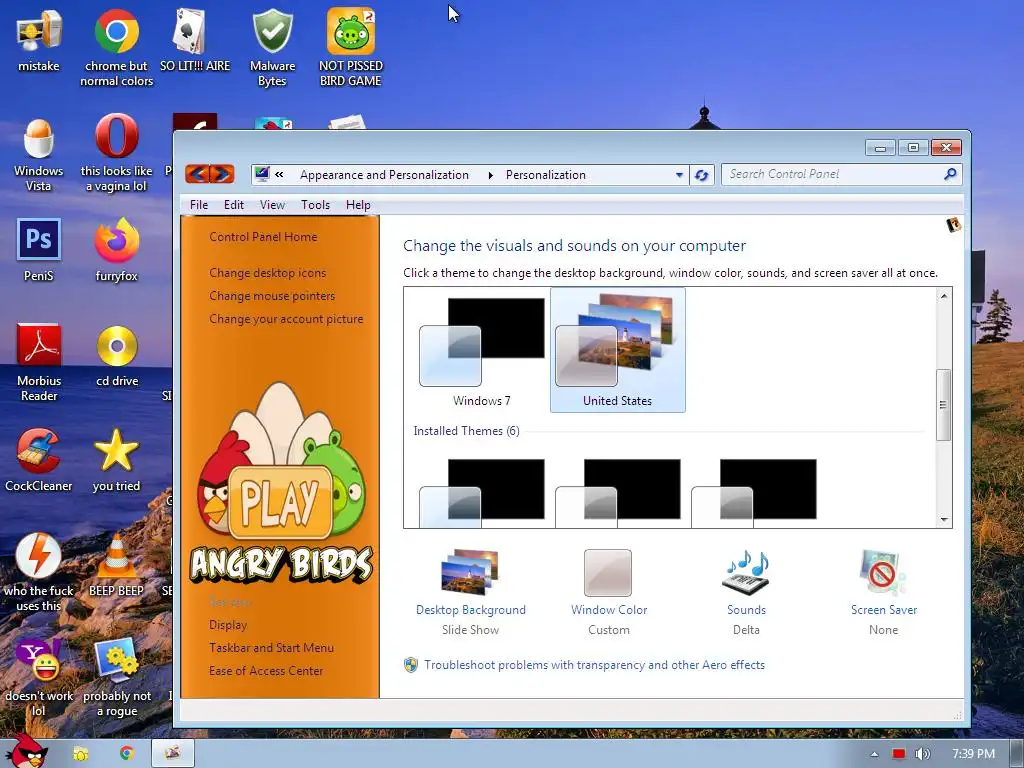Click the 'Personalization' breadcrumb segment
Image resolution: width=1024 pixels, height=768 pixels.
tap(545, 175)
